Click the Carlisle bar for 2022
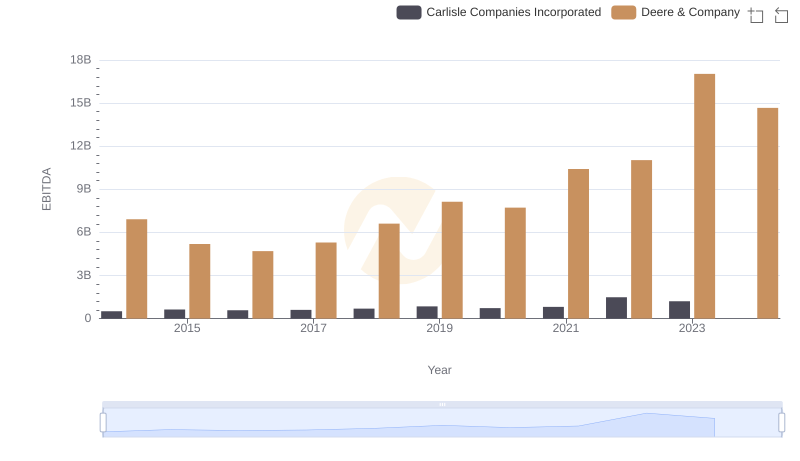The width and height of the screenshot is (800, 461). 616,308
